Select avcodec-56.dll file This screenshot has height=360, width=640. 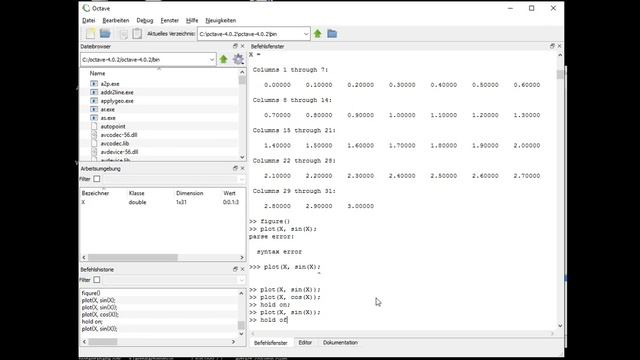point(119,135)
